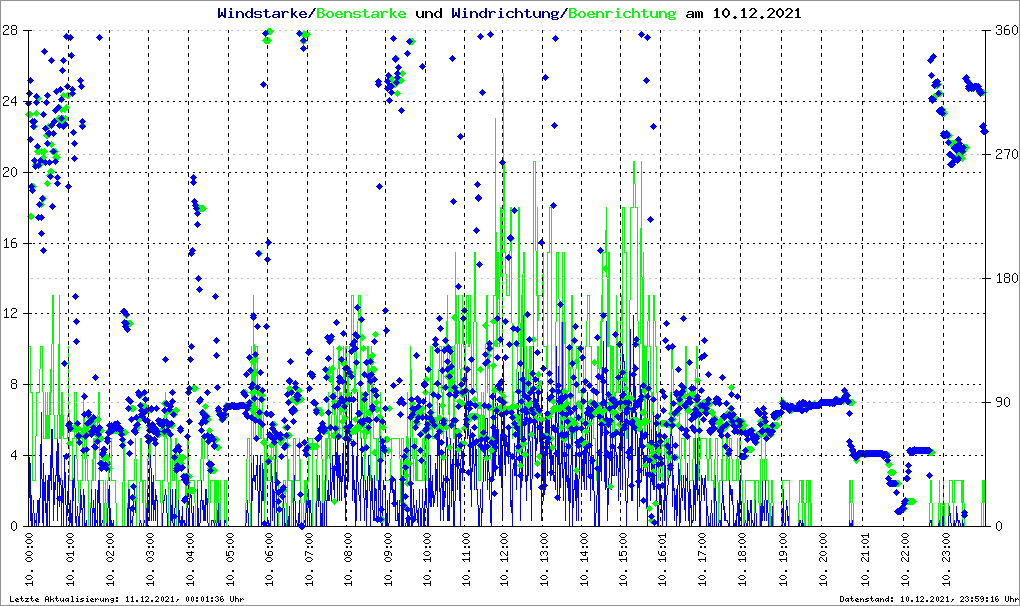Click the 'Datenstand' footer timestamp

(x=929, y=599)
